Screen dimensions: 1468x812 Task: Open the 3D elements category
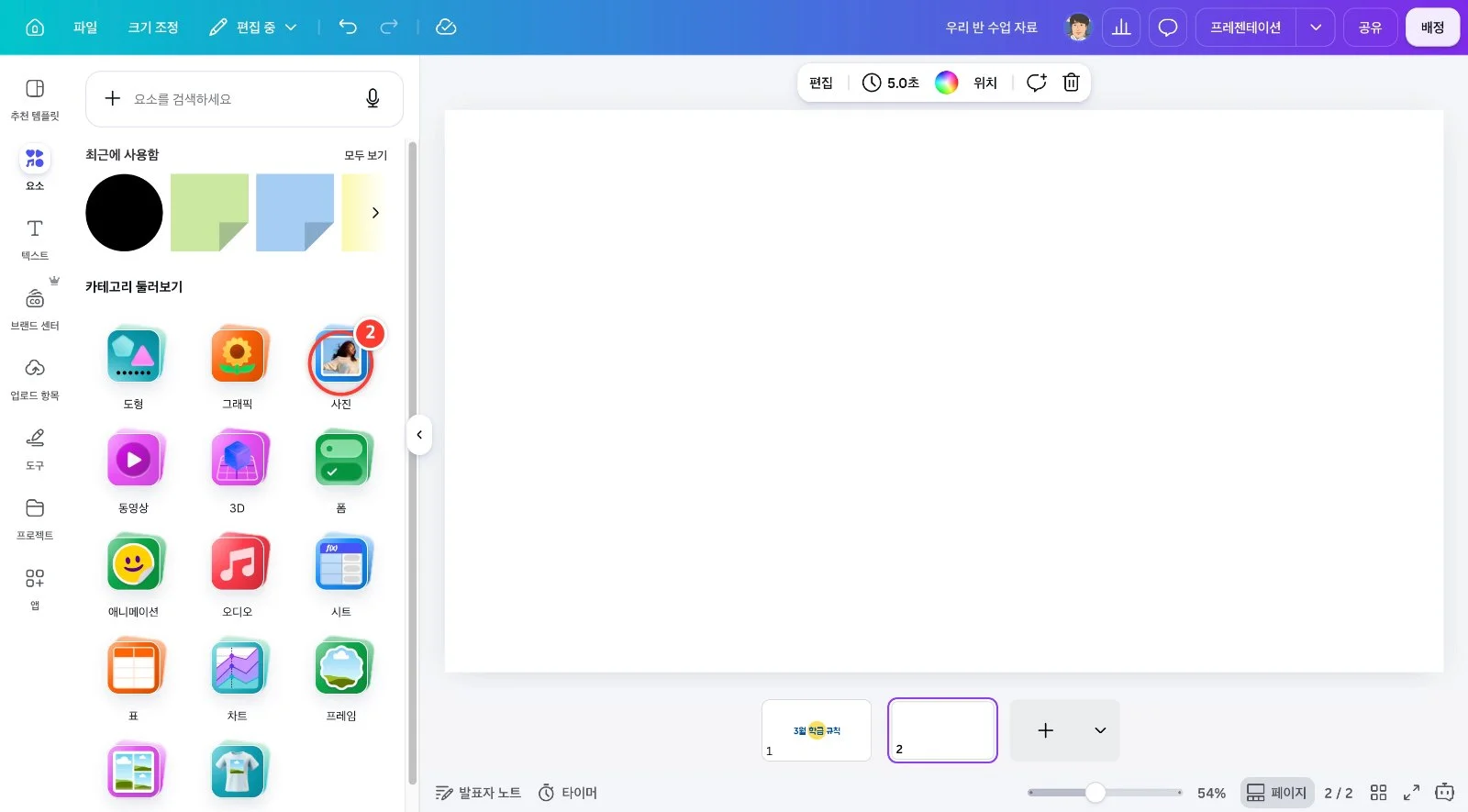238,472
